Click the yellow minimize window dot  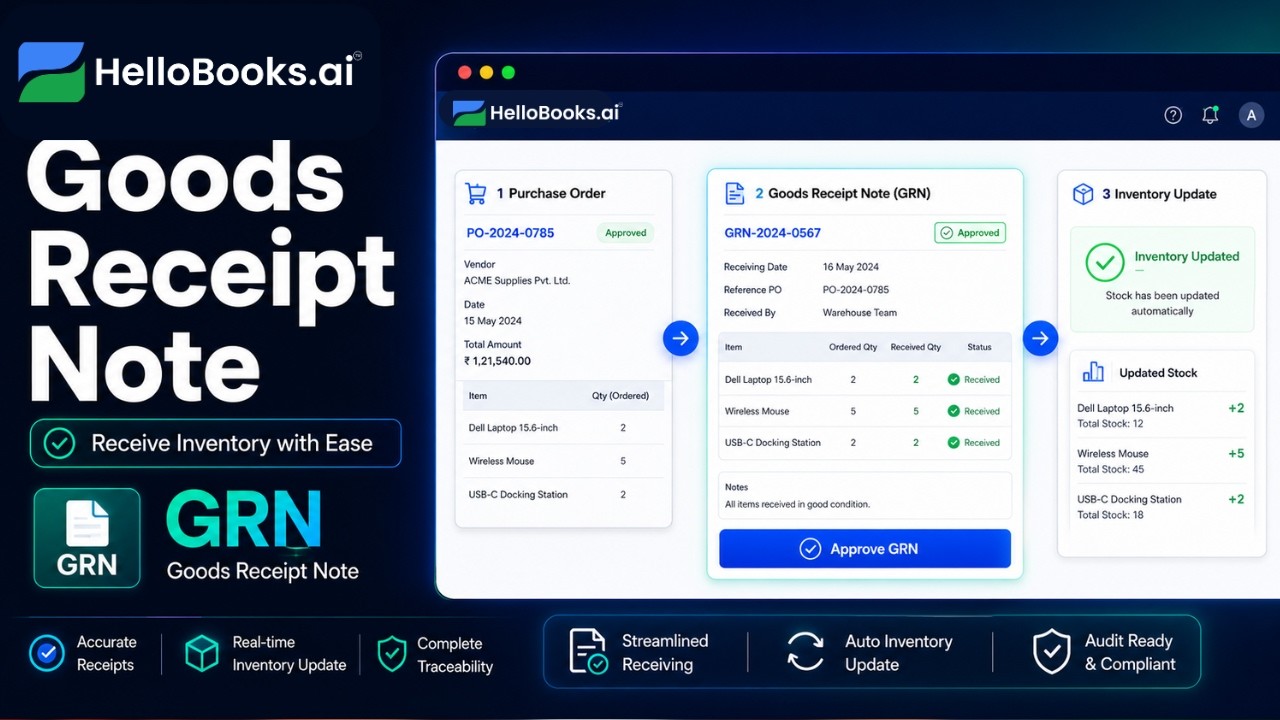click(486, 73)
